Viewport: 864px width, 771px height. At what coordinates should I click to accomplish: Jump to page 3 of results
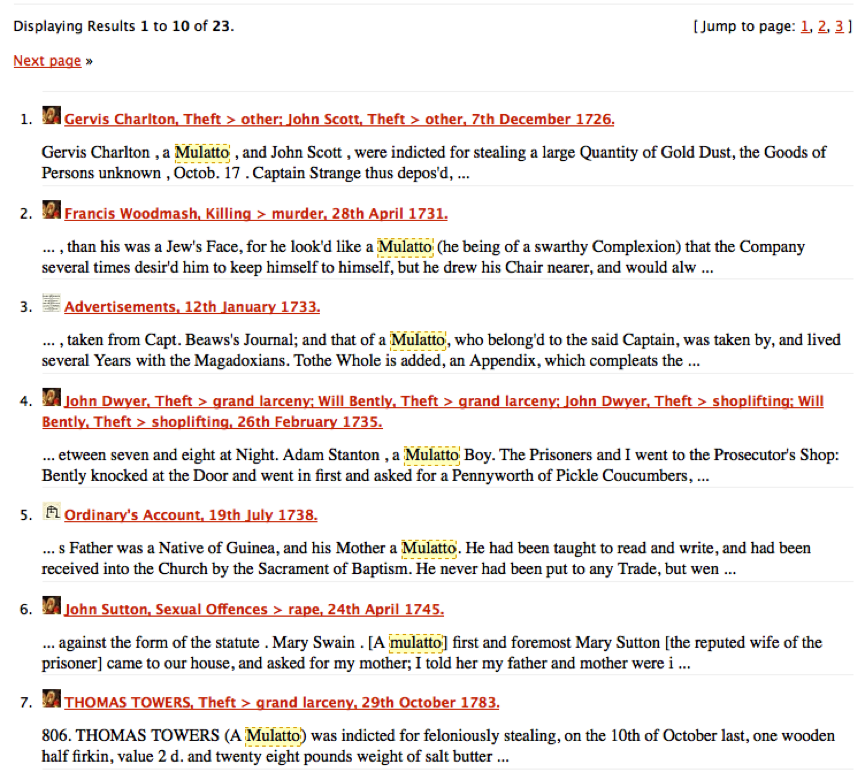pos(837,26)
